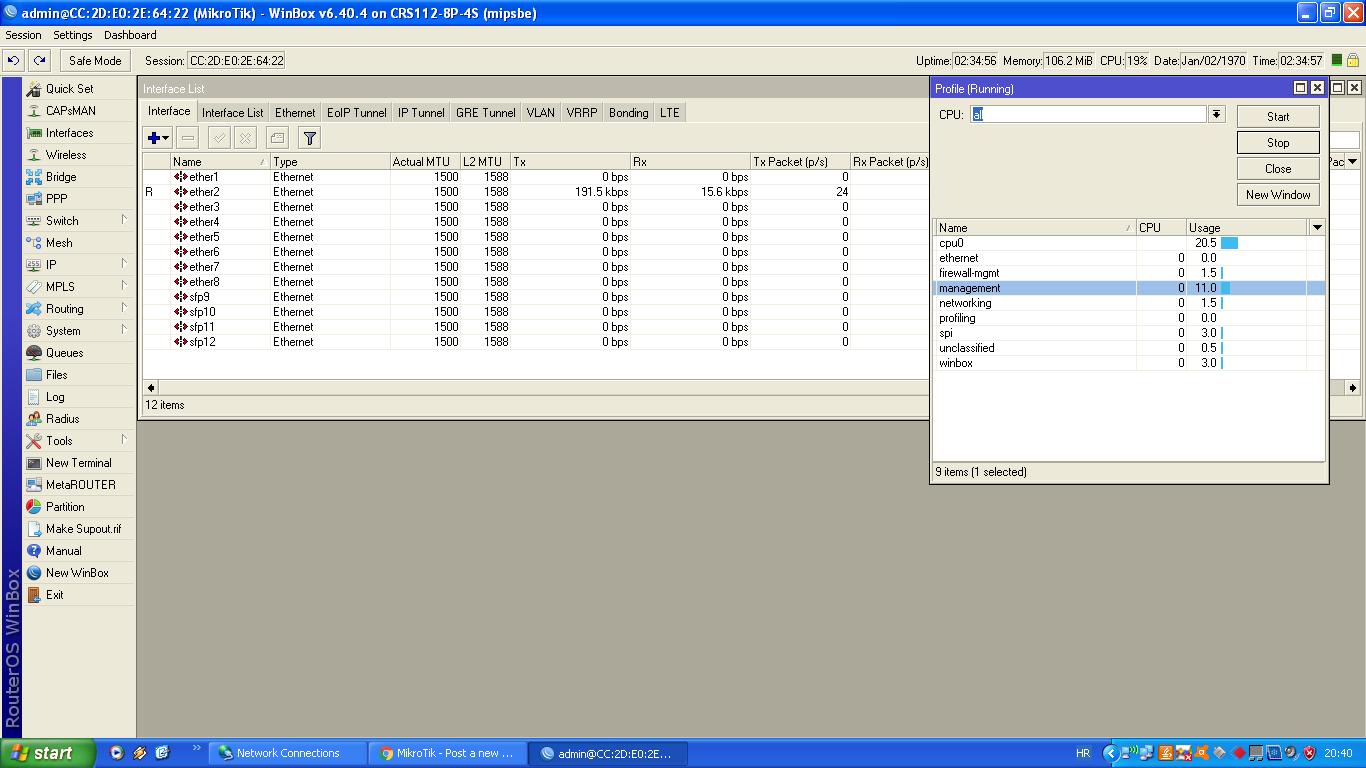Click the lock icon in status bar
Viewport: 1366px width, 768px height.
coord(1354,60)
